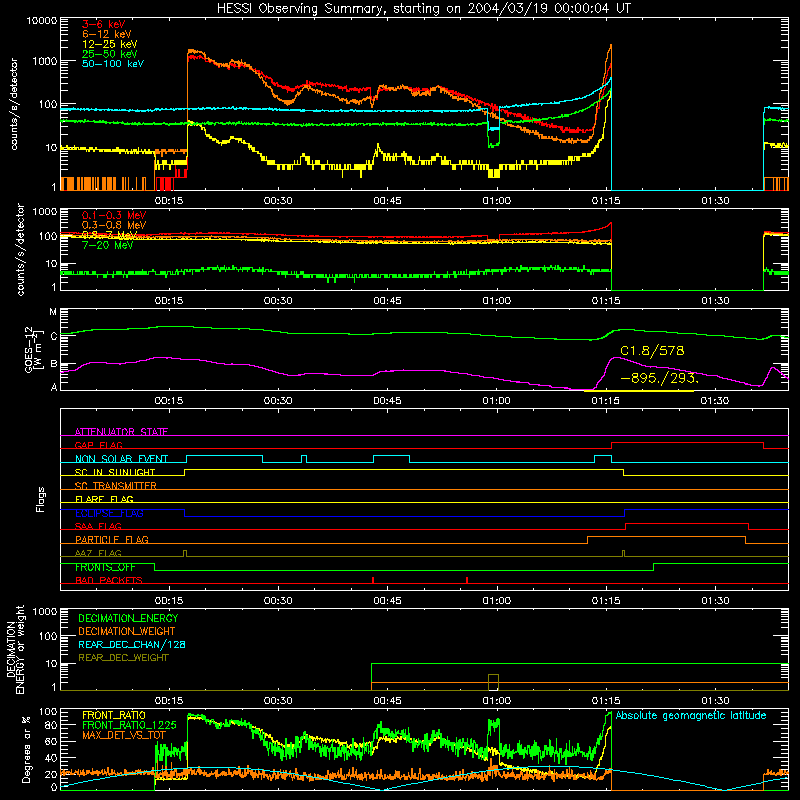Select the 12-25 keV legend label

click(110, 44)
